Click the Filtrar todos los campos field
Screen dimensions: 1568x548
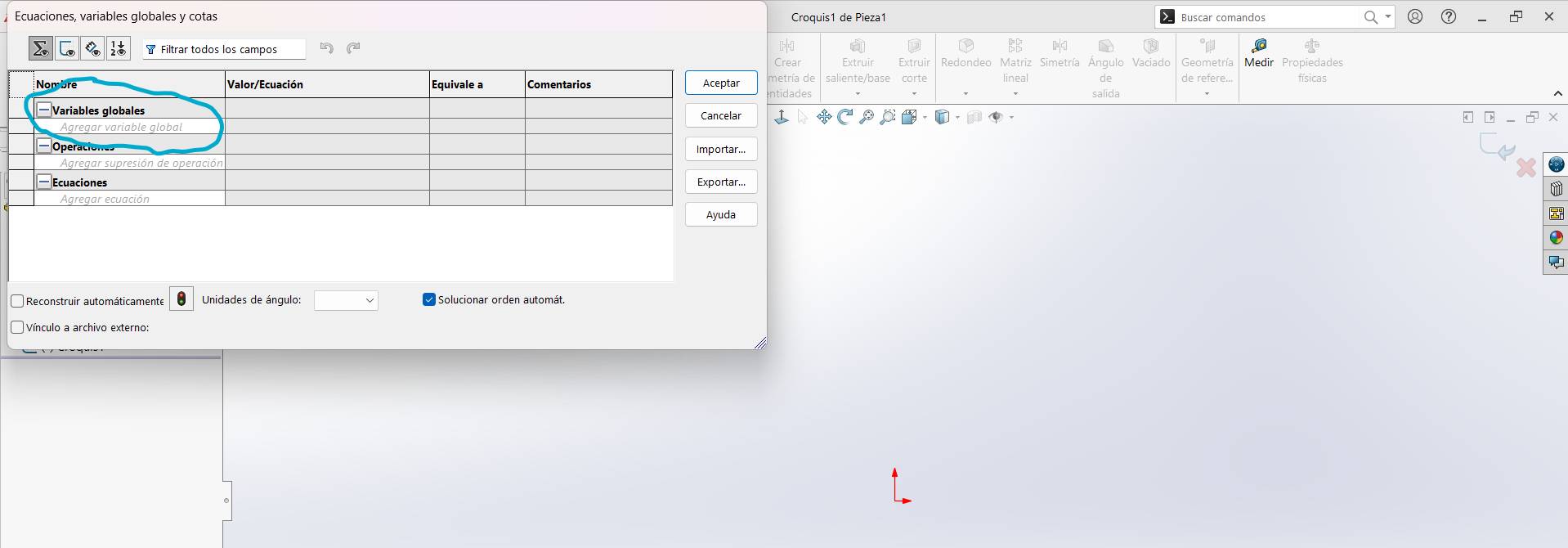tap(224, 49)
